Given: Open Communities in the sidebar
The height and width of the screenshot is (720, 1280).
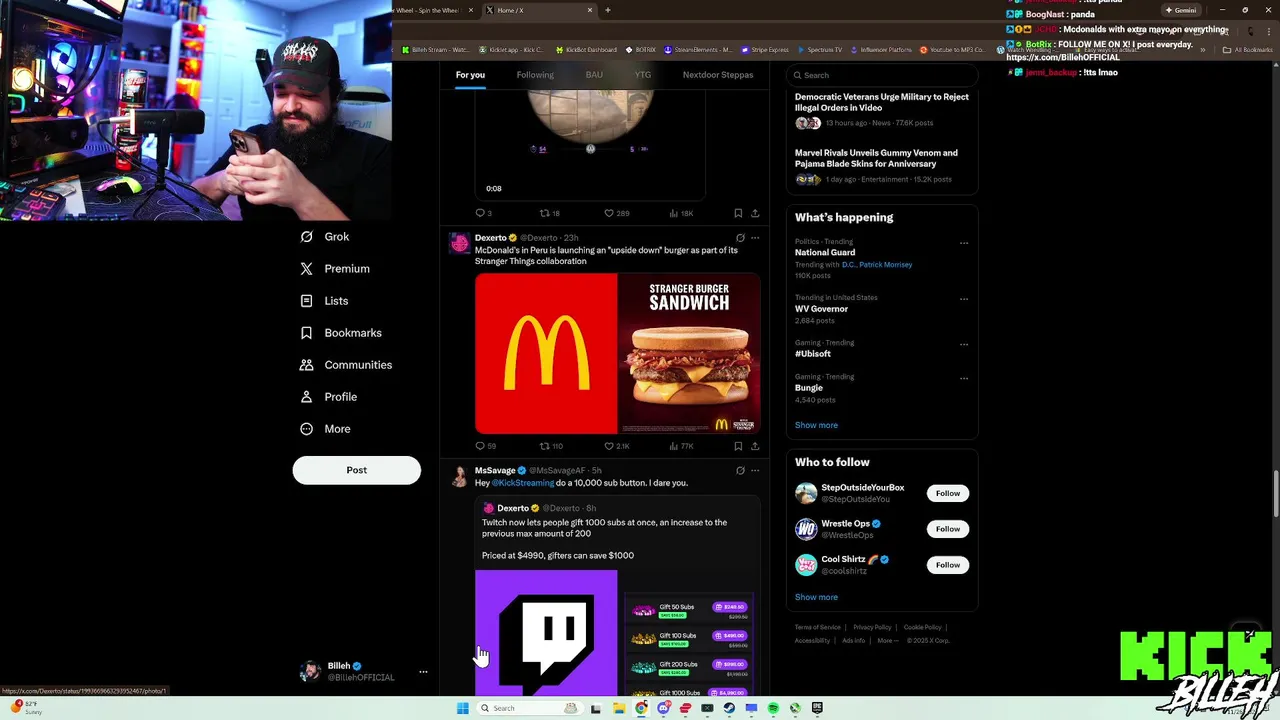Looking at the screenshot, I should pos(346,365).
